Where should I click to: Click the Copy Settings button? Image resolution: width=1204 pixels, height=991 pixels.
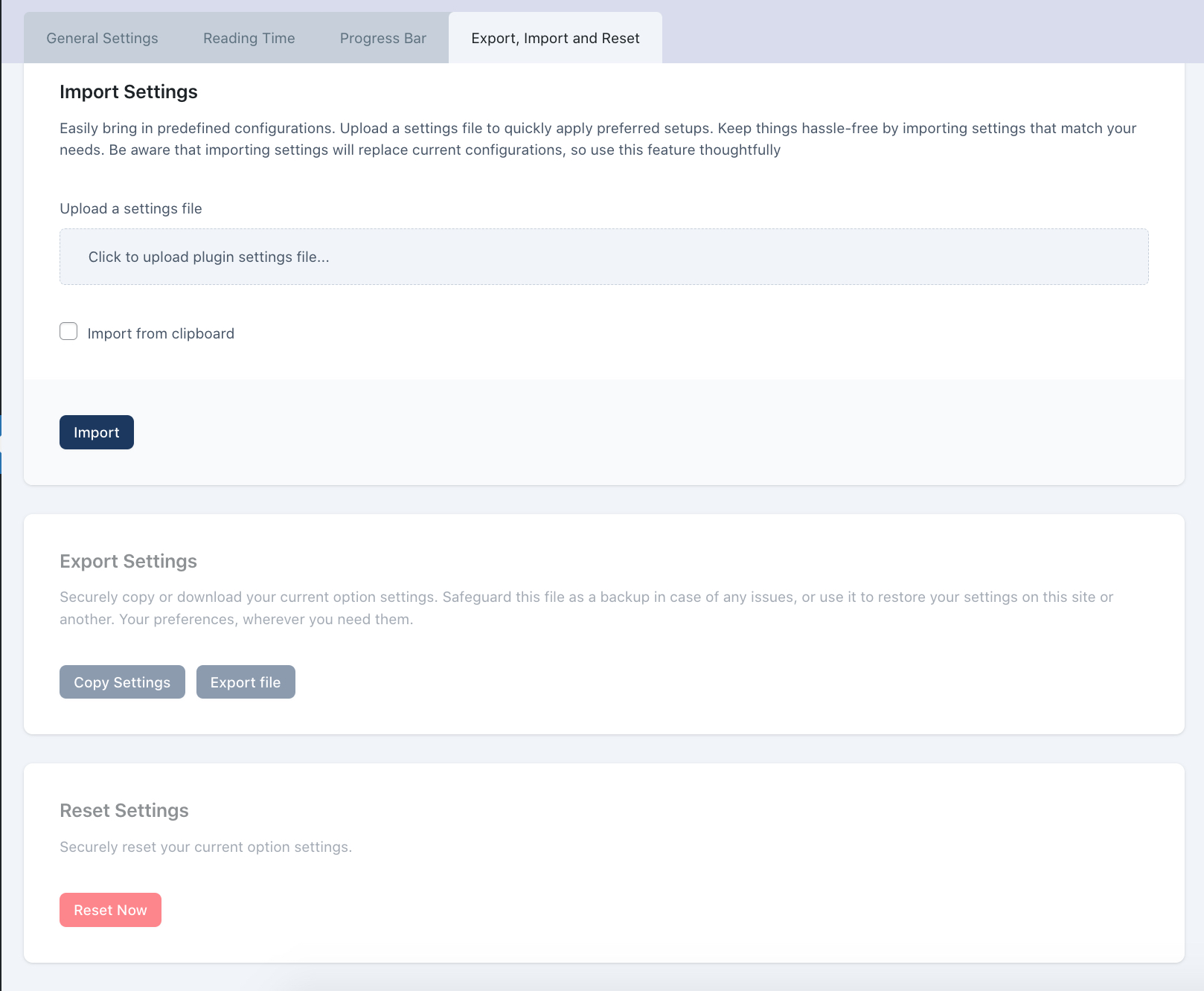(122, 682)
